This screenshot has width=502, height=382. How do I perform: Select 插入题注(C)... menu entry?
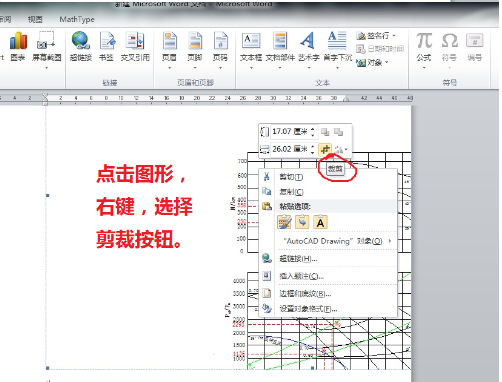328,276
